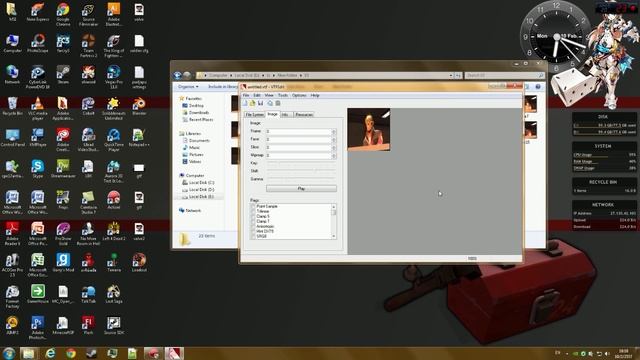
Task: Click the Play button in VTFEdit
Action: coord(301,189)
